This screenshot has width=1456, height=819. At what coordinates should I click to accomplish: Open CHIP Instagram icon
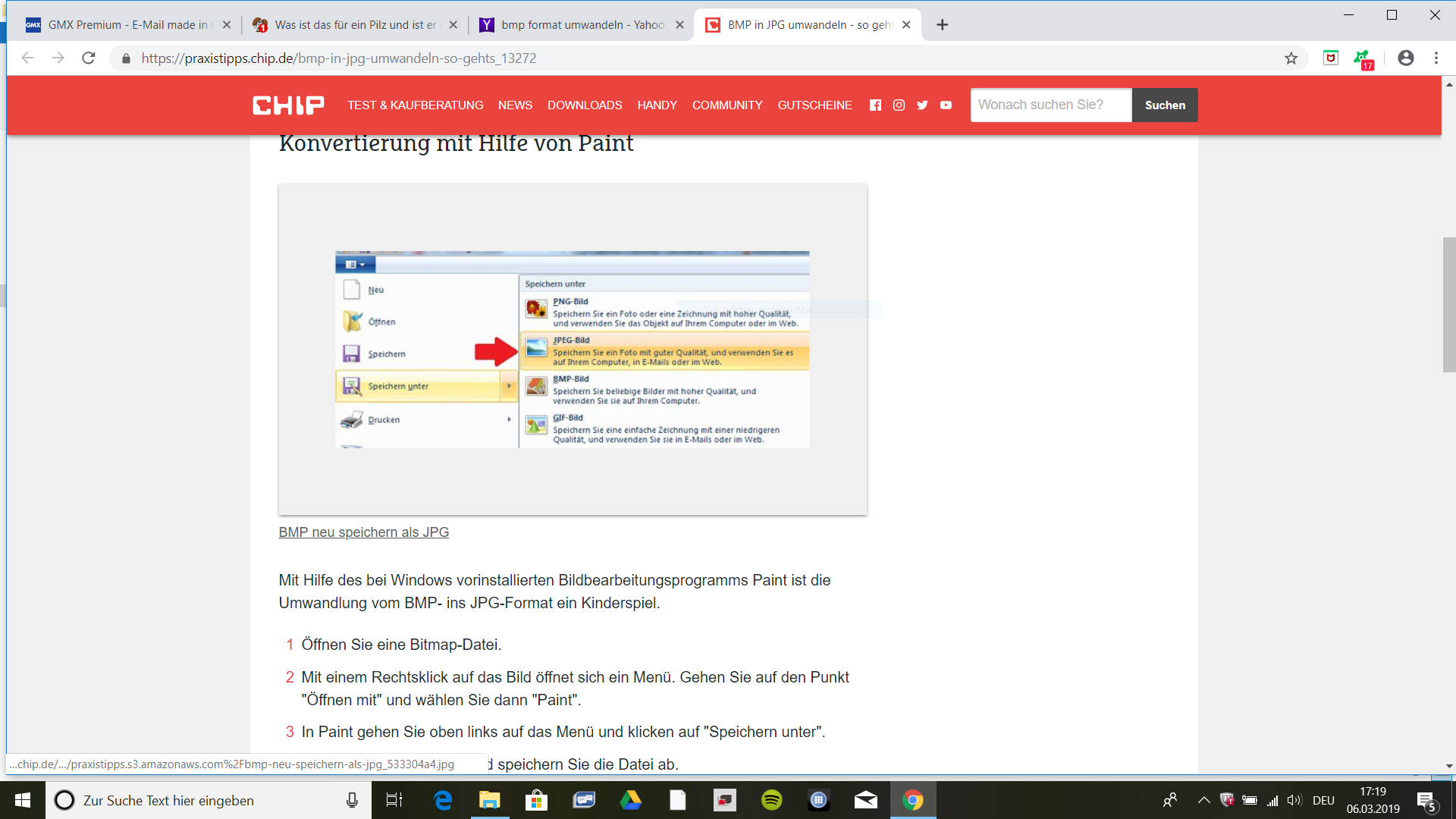(899, 105)
